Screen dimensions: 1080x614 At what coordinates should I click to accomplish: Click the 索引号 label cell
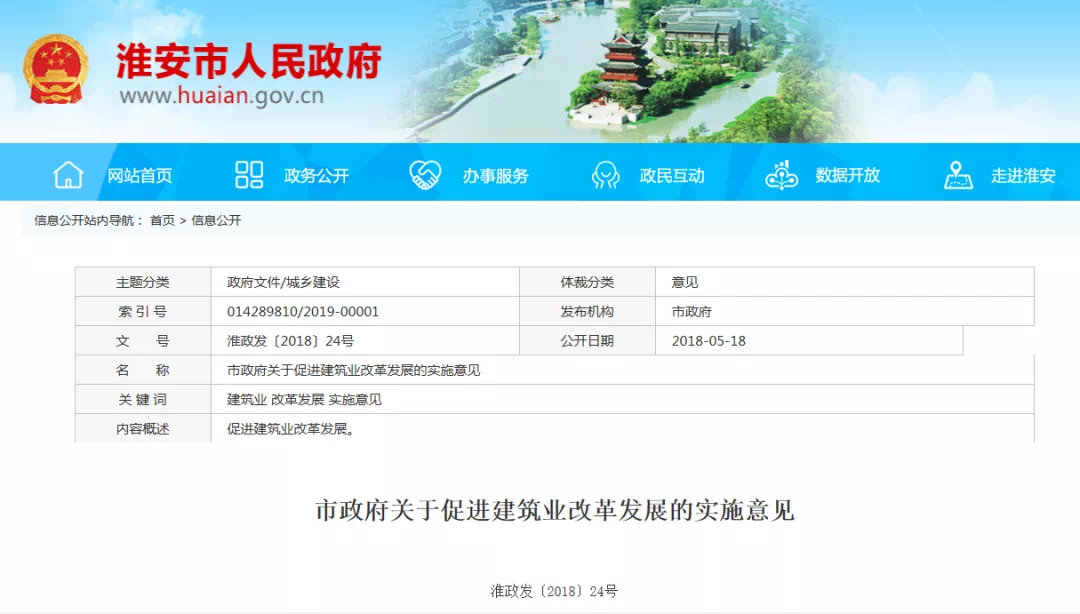pyautogui.click(x=143, y=311)
